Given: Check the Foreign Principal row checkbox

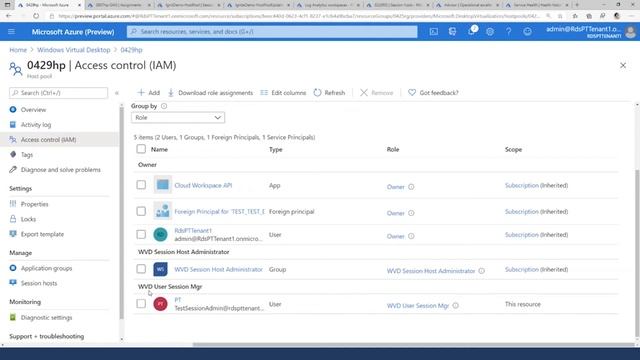Looking at the screenshot, I should tap(141, 211).
